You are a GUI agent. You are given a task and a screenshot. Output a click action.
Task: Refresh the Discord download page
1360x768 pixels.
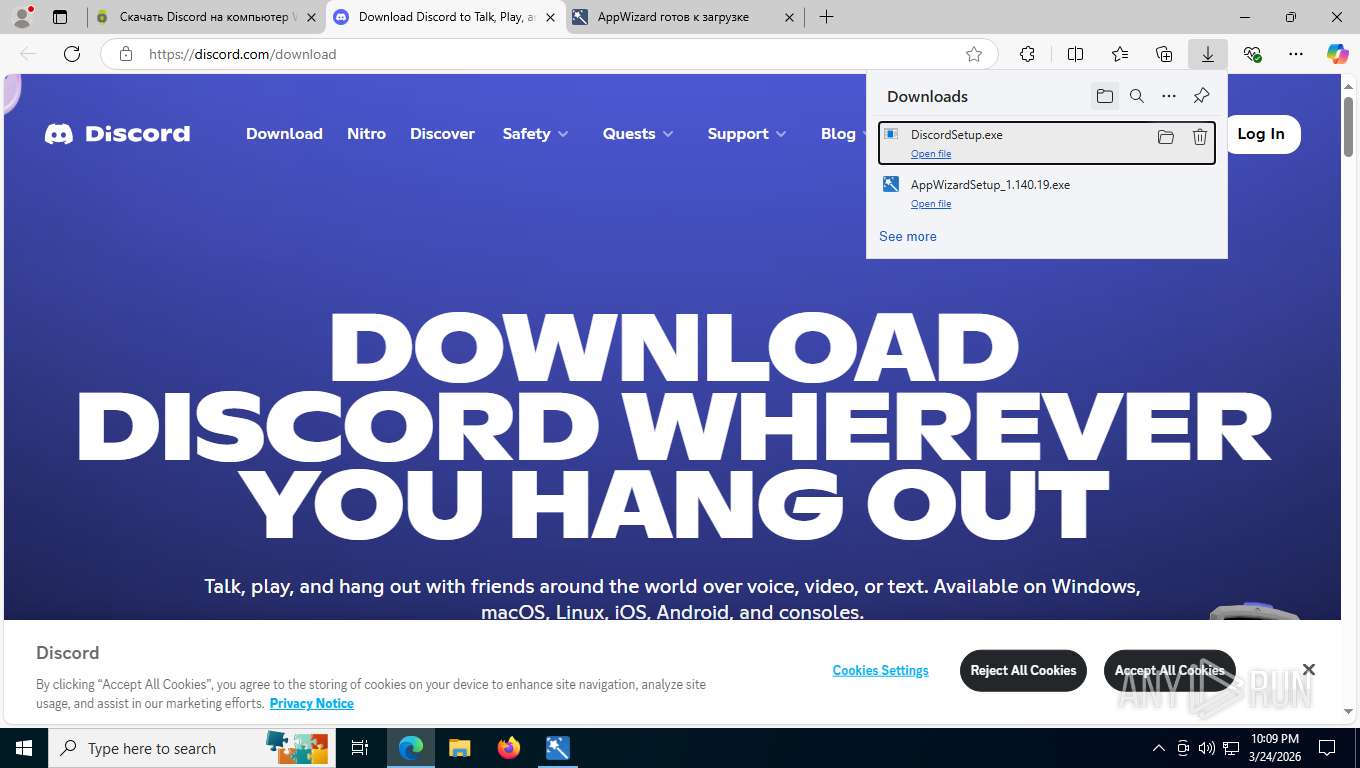point(72,54)
